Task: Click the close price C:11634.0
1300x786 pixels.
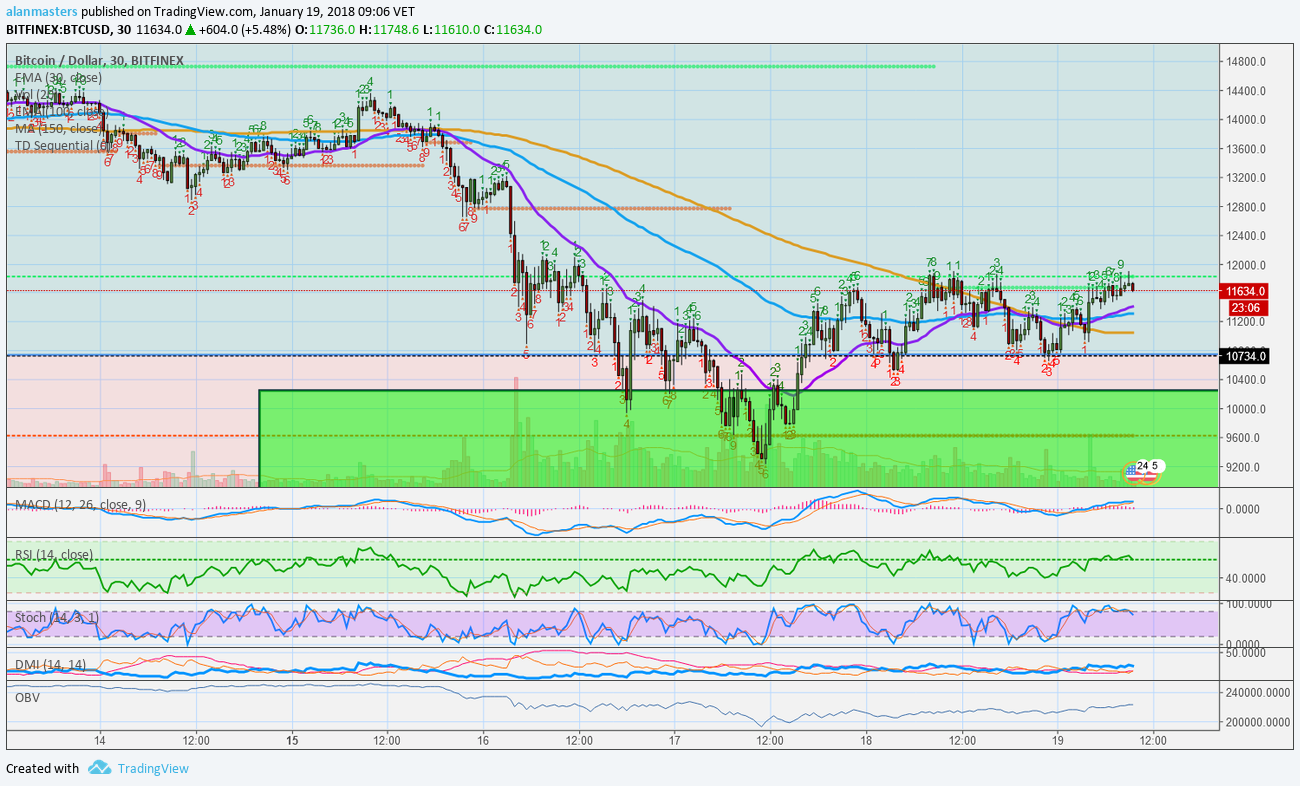Action: (513, 29)
